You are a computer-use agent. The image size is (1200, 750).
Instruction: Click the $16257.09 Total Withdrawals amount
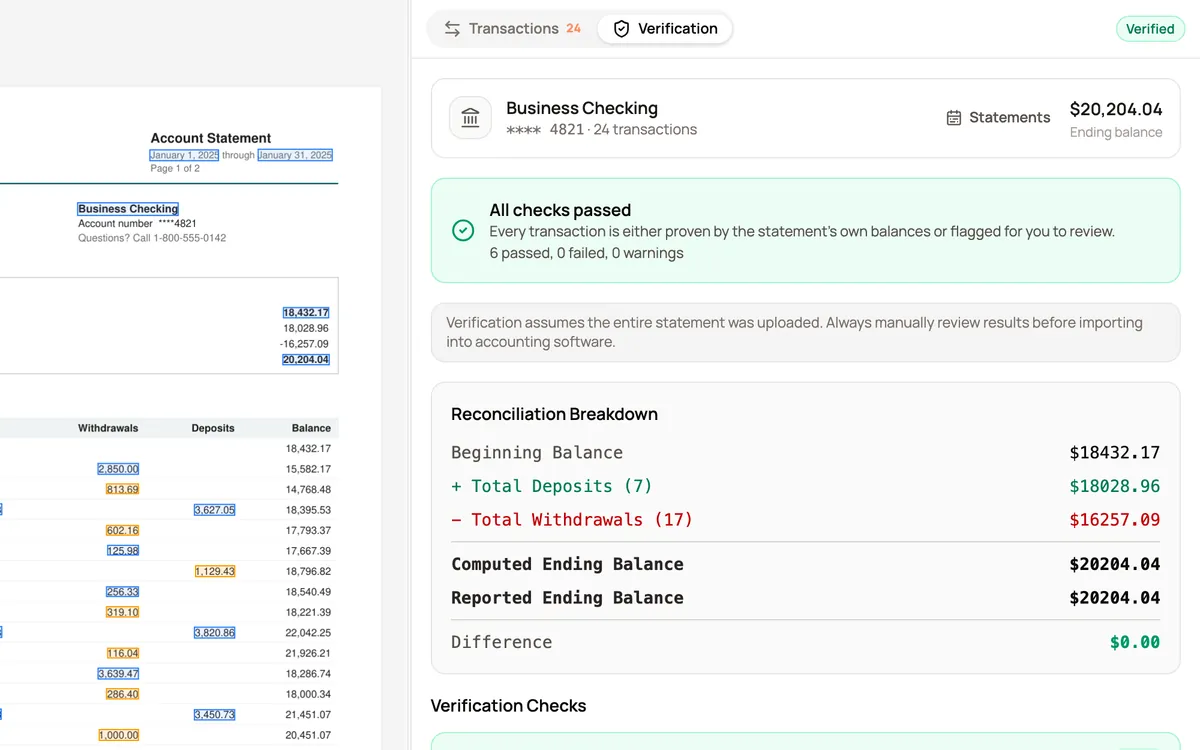(x=1115, y=520)
